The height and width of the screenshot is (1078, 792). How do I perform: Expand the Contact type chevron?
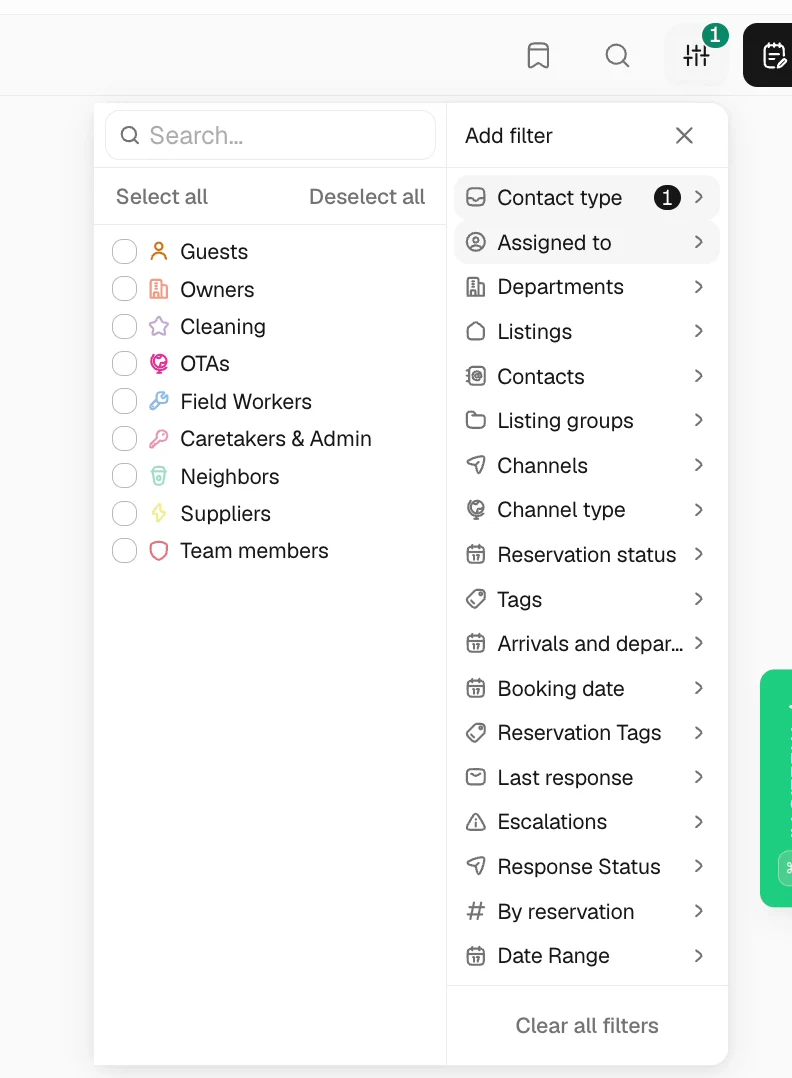(698, 197)
